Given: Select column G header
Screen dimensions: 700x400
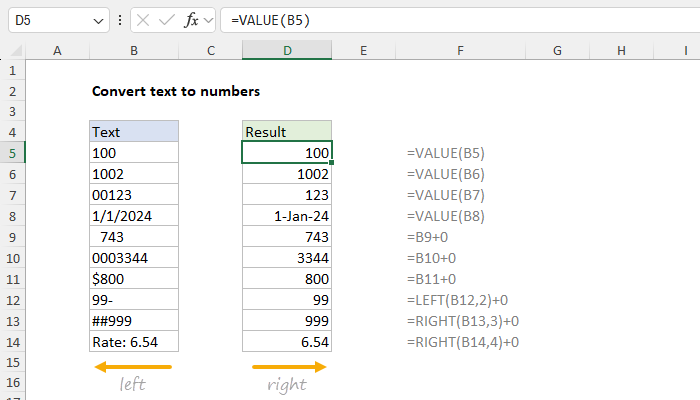Looking at the screenshot, I should (x=557, y=50).
